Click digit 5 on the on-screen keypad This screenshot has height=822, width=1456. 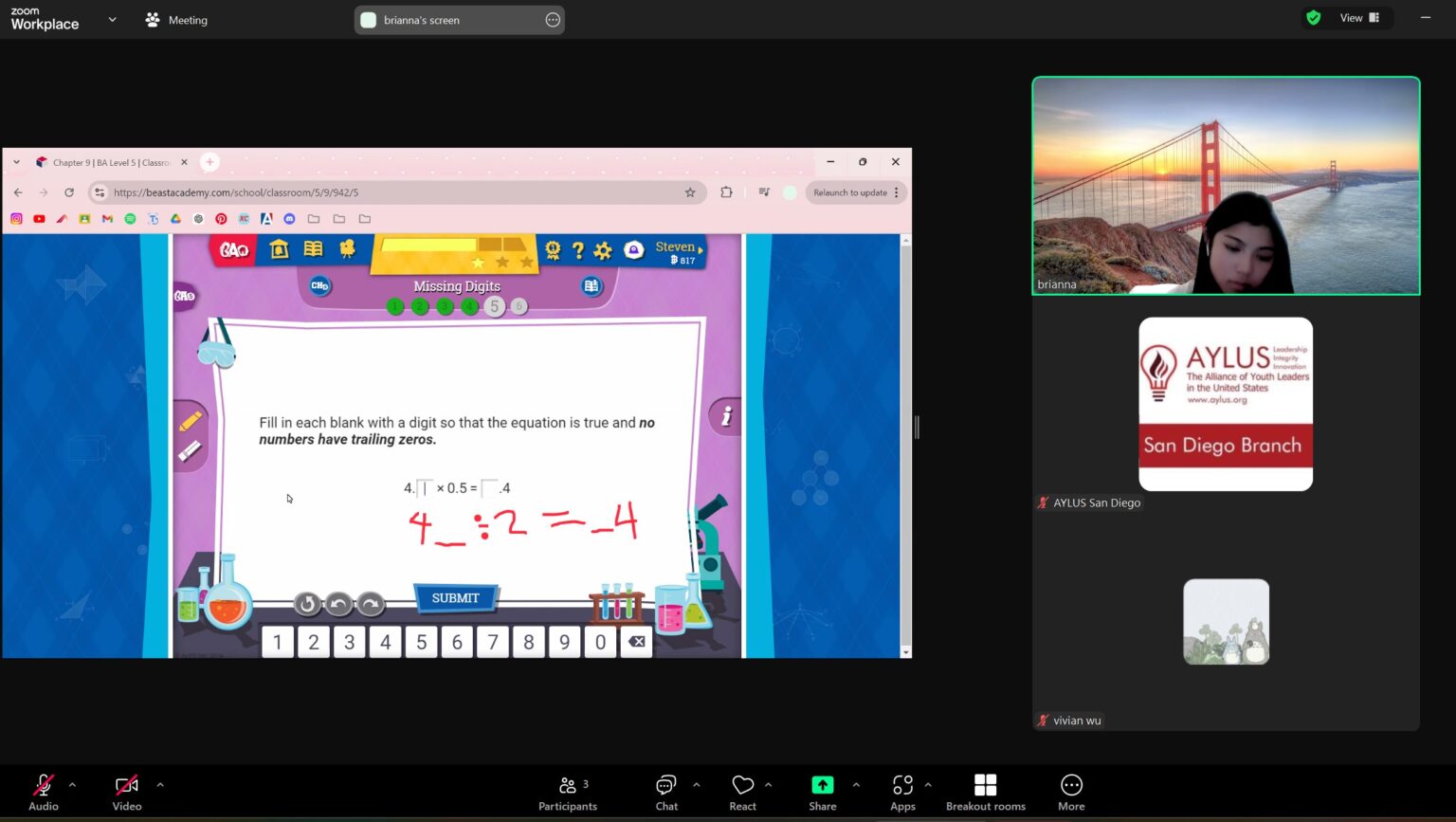tap(422, 643)
